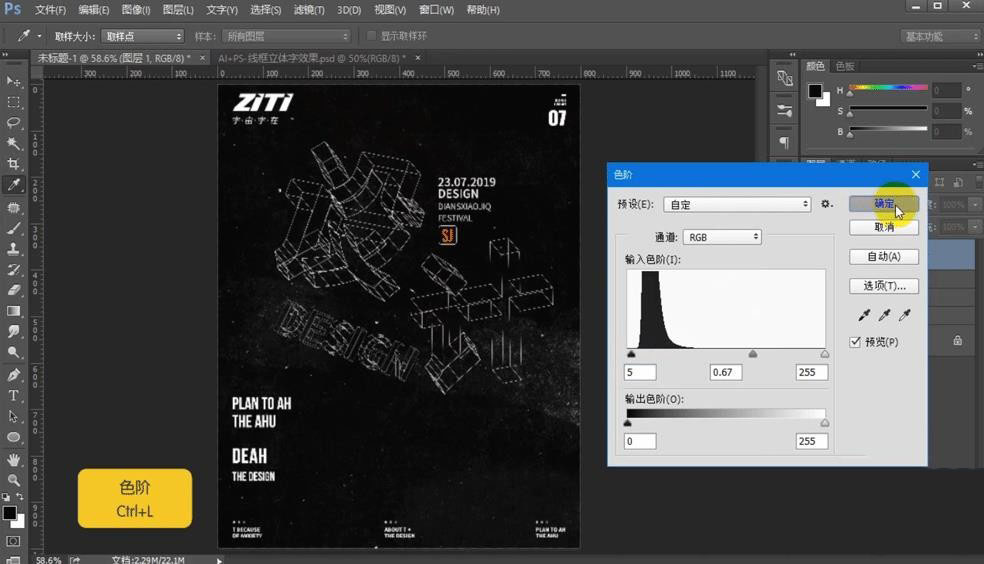Select the Ellipse shape tool
984x564 pixels.
point(13,437)
